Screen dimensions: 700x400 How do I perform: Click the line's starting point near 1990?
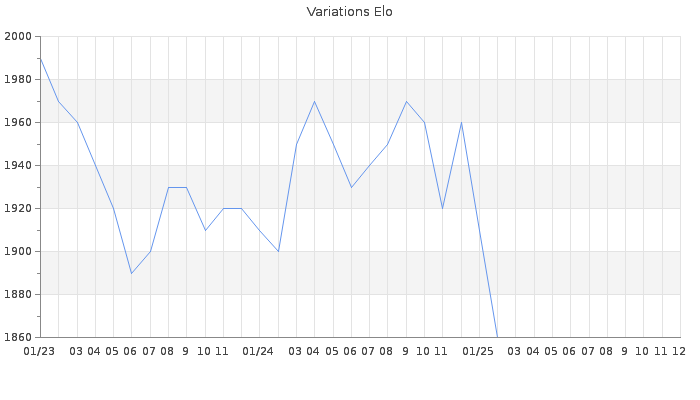[40, 58]
